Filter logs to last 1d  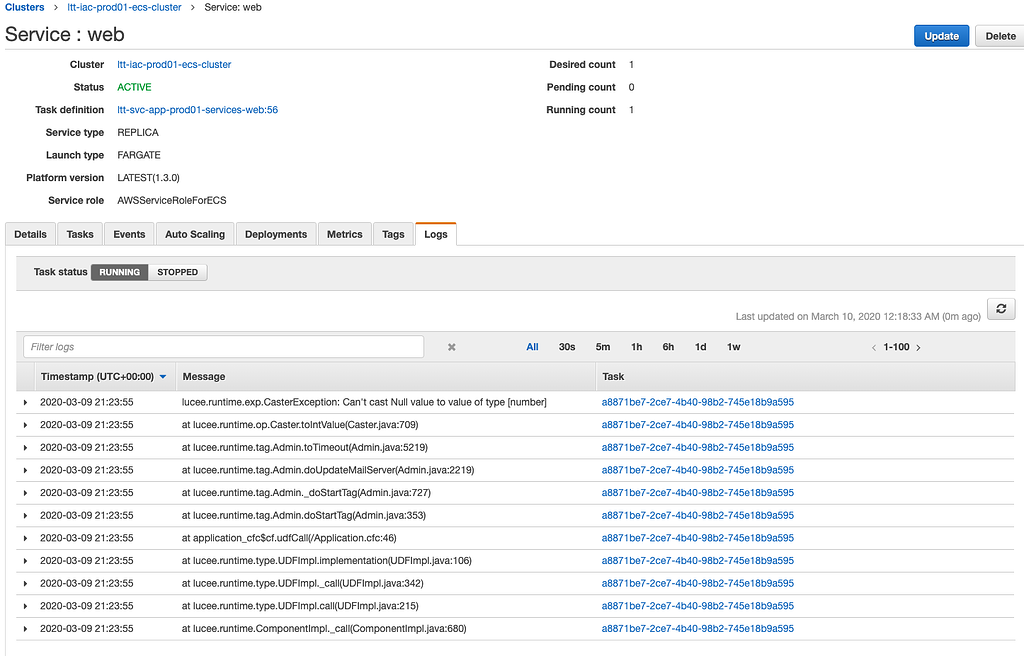(701, 347)
